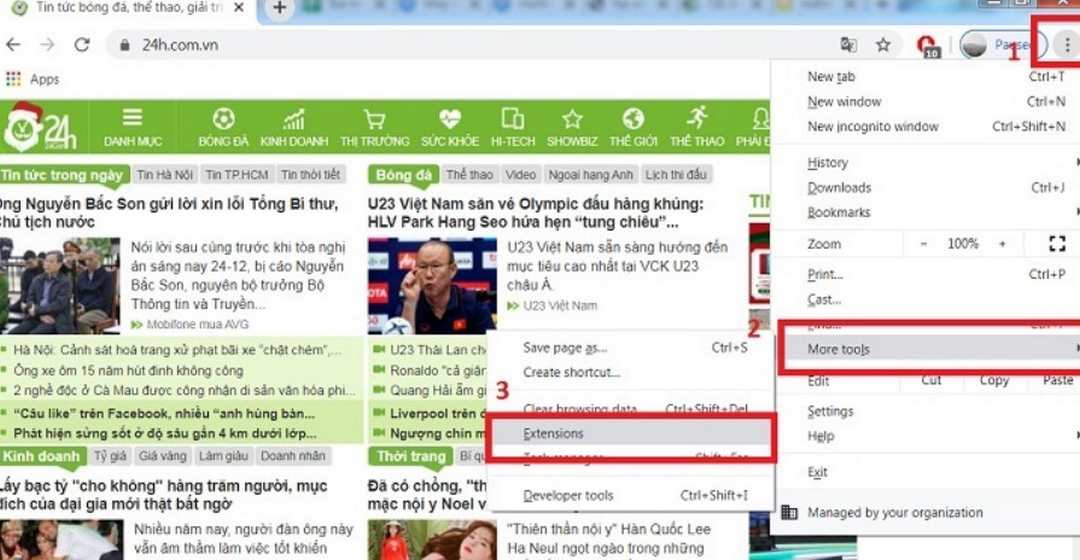Go forward with the forward arrow
The height and width of the screenshot is (560, 1080).
(47, 45)
